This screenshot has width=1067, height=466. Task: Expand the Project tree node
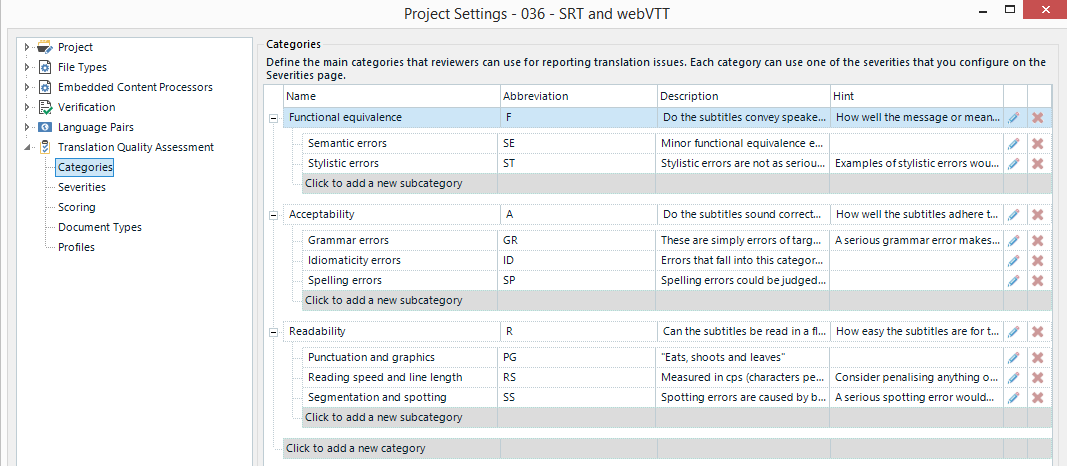point(27,48)
